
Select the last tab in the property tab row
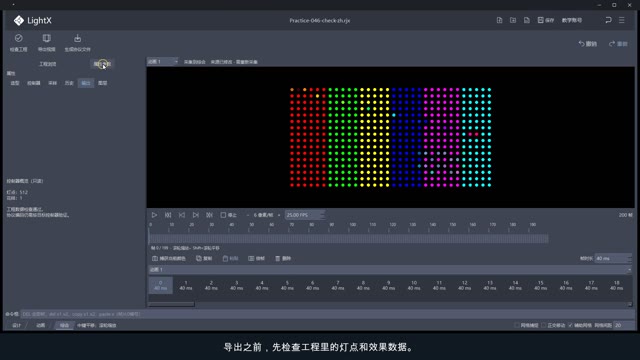pyautogui.click(x=102, y=83)
